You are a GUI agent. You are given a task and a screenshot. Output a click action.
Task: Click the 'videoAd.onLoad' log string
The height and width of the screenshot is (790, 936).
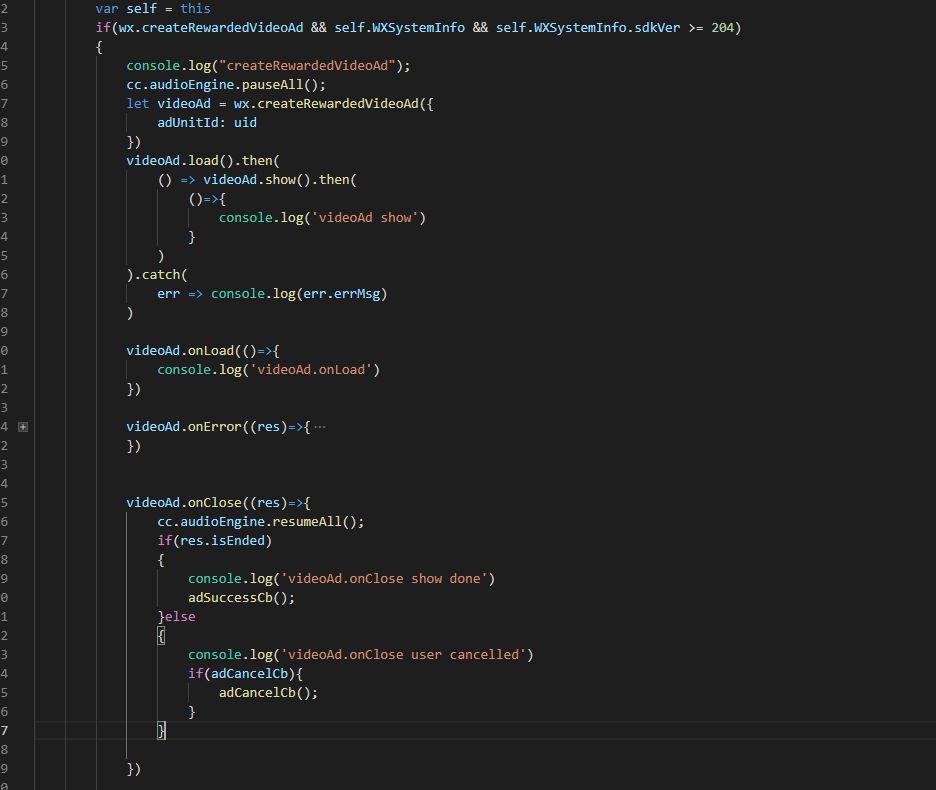pyautogui.click(x=311, y=370)
